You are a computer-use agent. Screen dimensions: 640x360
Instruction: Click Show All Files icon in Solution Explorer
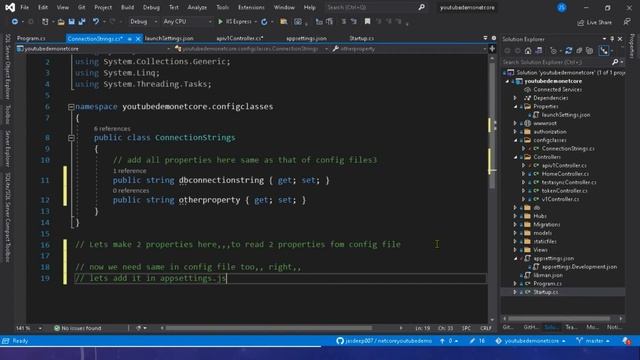tap(589, 51)
